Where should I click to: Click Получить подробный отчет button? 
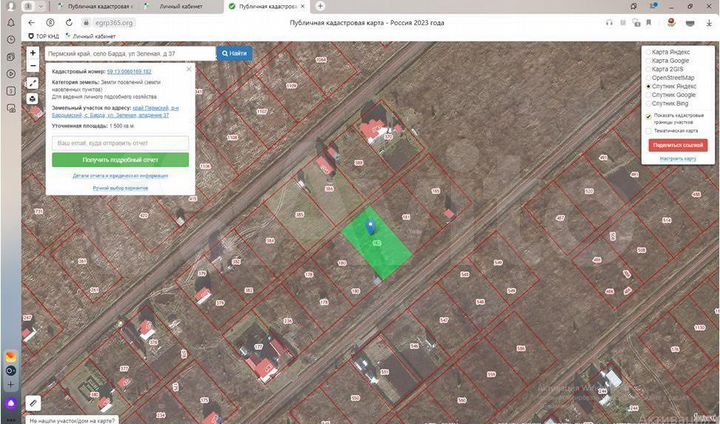tap(120, 160)
